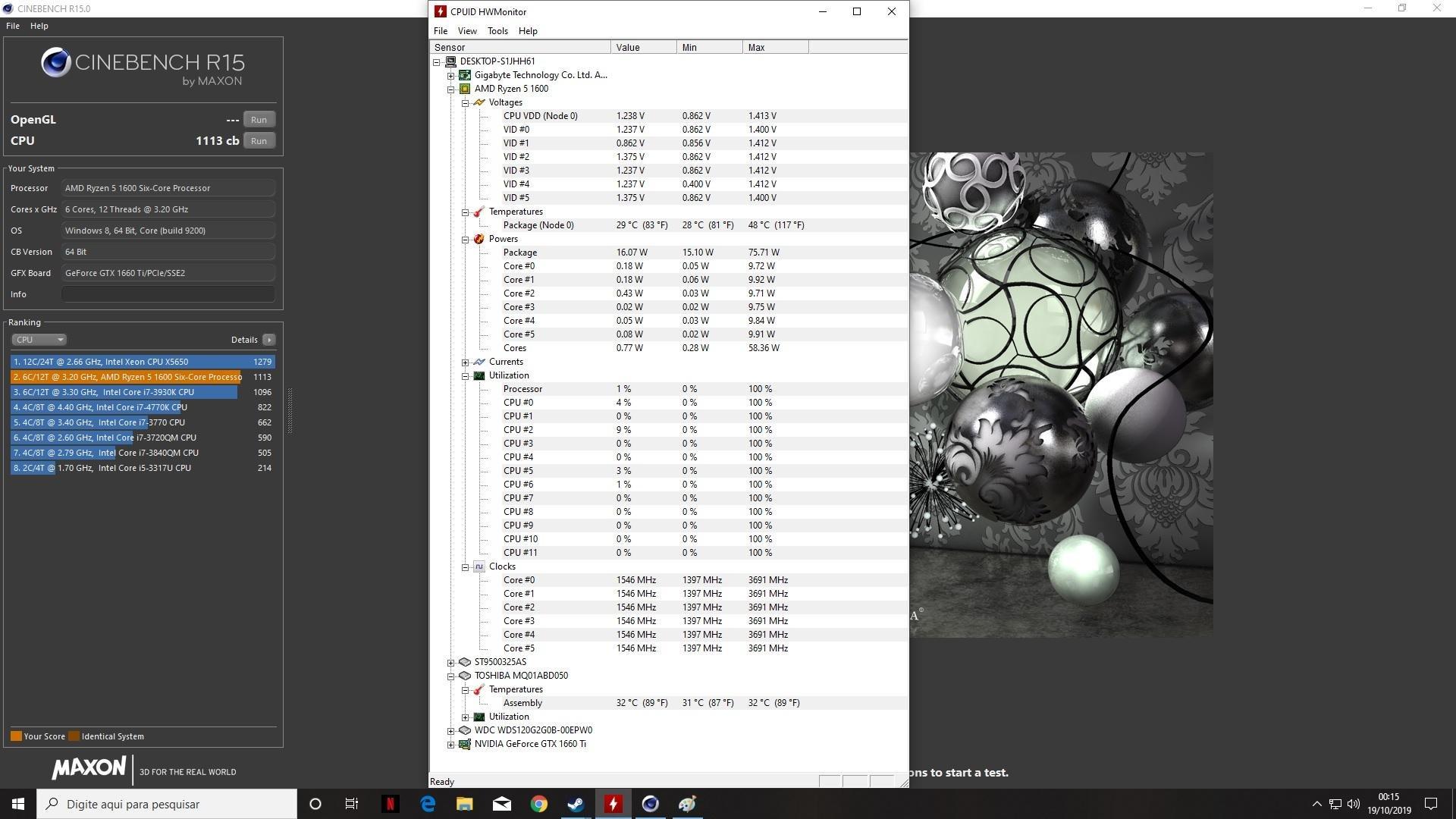Open the CPU ranking dropdown
This screenshot has height=819, width=1456.
(x=39, y=340)
